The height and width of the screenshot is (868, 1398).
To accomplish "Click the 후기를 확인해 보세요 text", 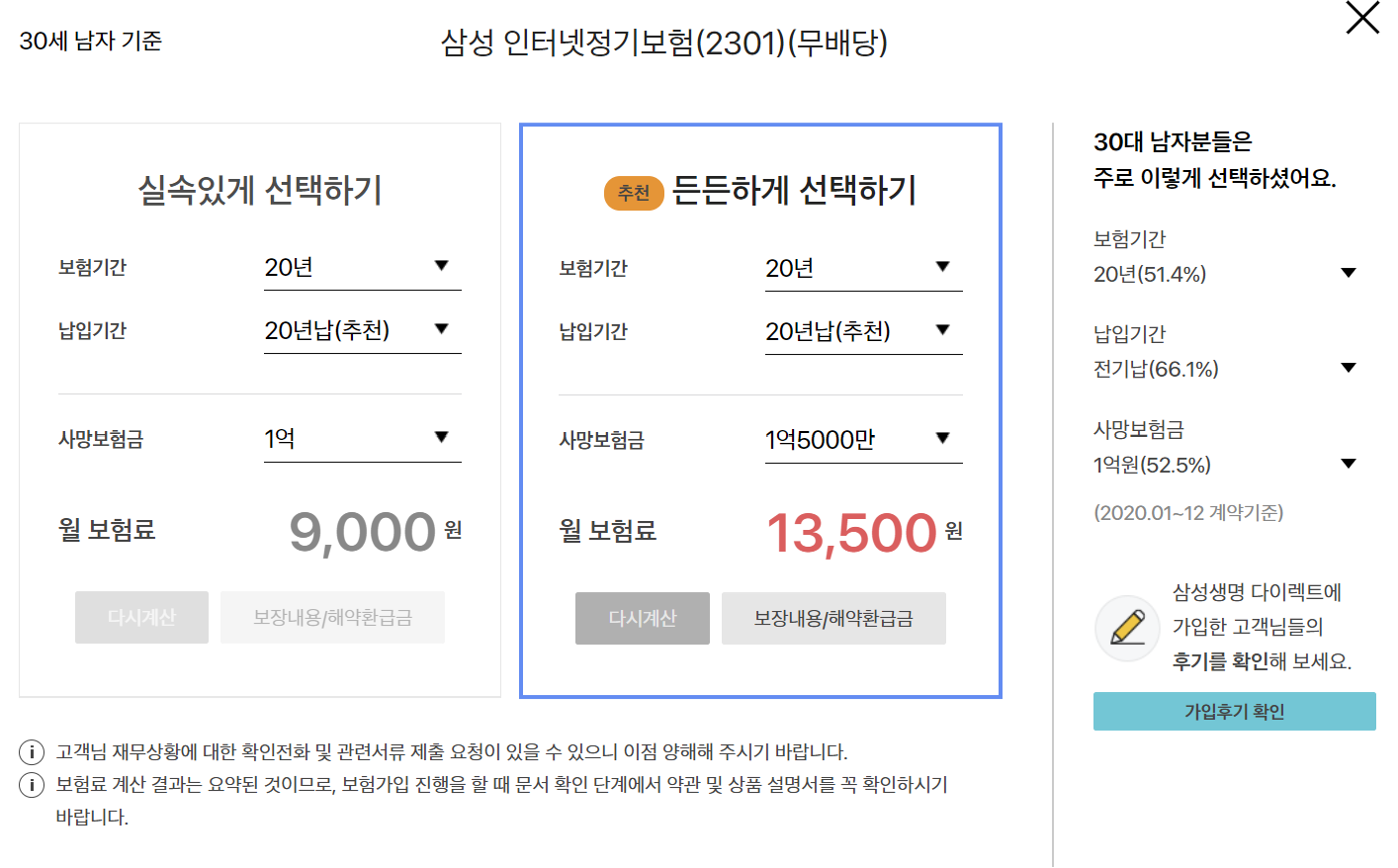I will 1262,661.
